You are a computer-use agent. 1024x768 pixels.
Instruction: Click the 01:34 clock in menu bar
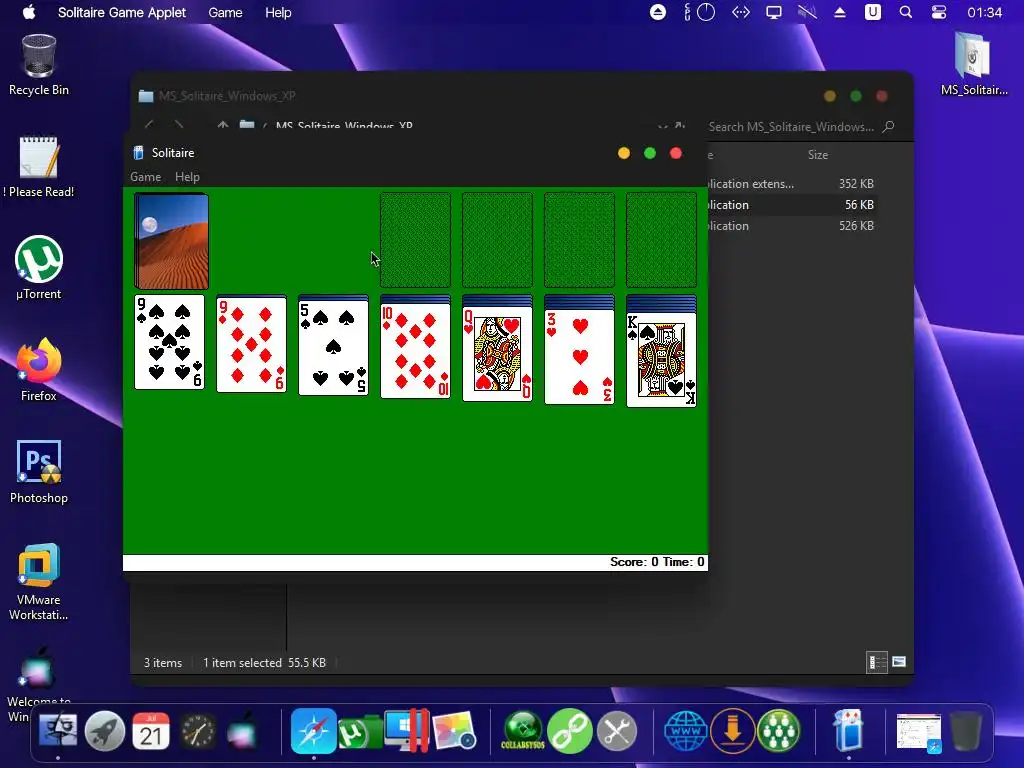coord(984,12)
